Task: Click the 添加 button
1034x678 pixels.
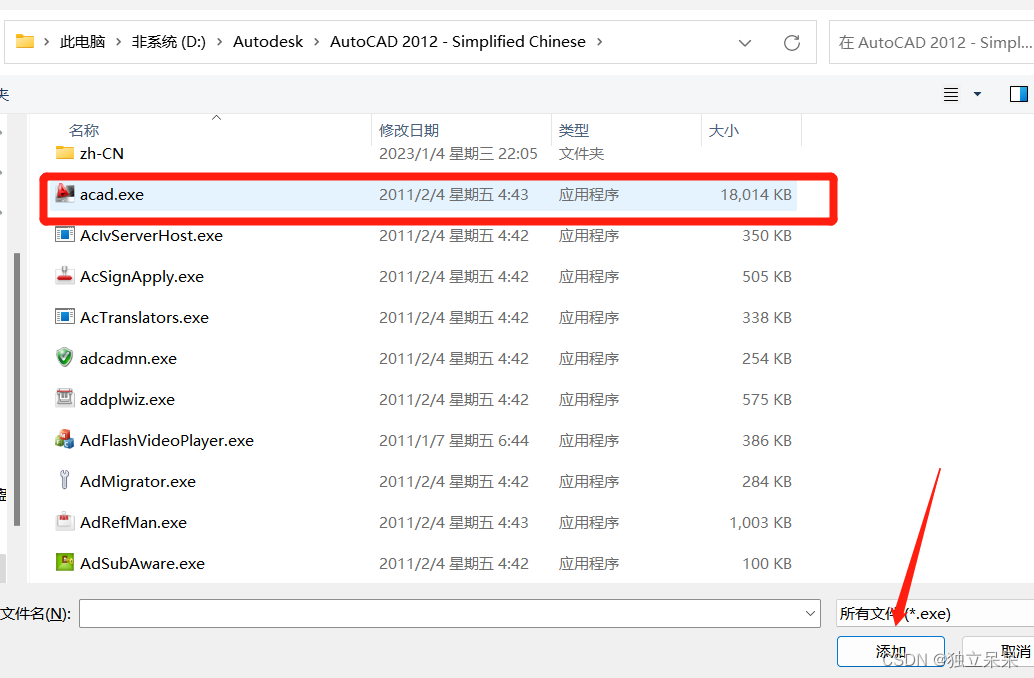Action: 890,652
